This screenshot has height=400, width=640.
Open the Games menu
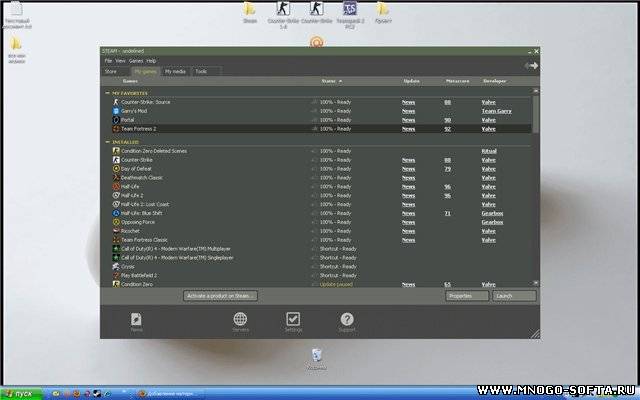coord(136,61)
